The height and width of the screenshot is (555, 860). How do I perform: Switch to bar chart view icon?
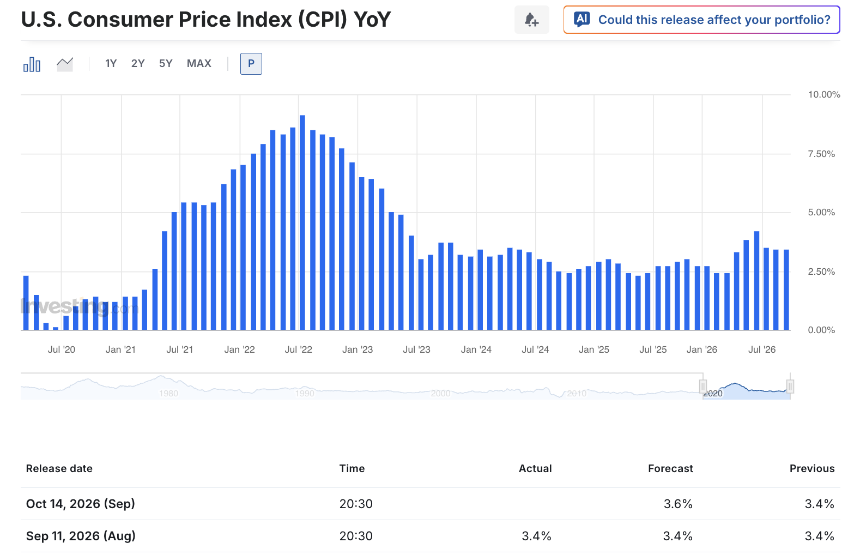[x=32, y=64]
